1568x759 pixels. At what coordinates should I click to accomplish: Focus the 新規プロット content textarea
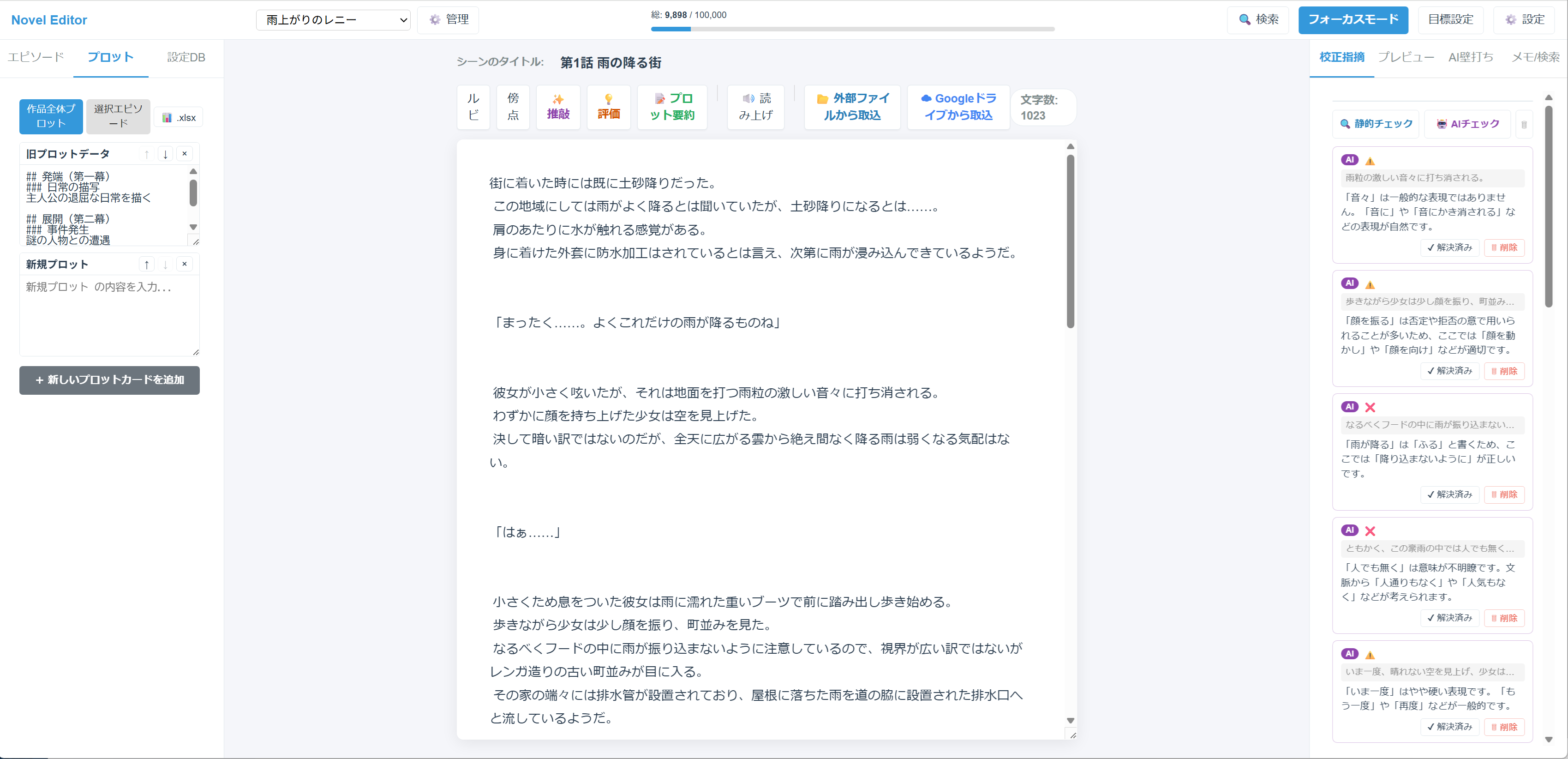tap(109, 315)
